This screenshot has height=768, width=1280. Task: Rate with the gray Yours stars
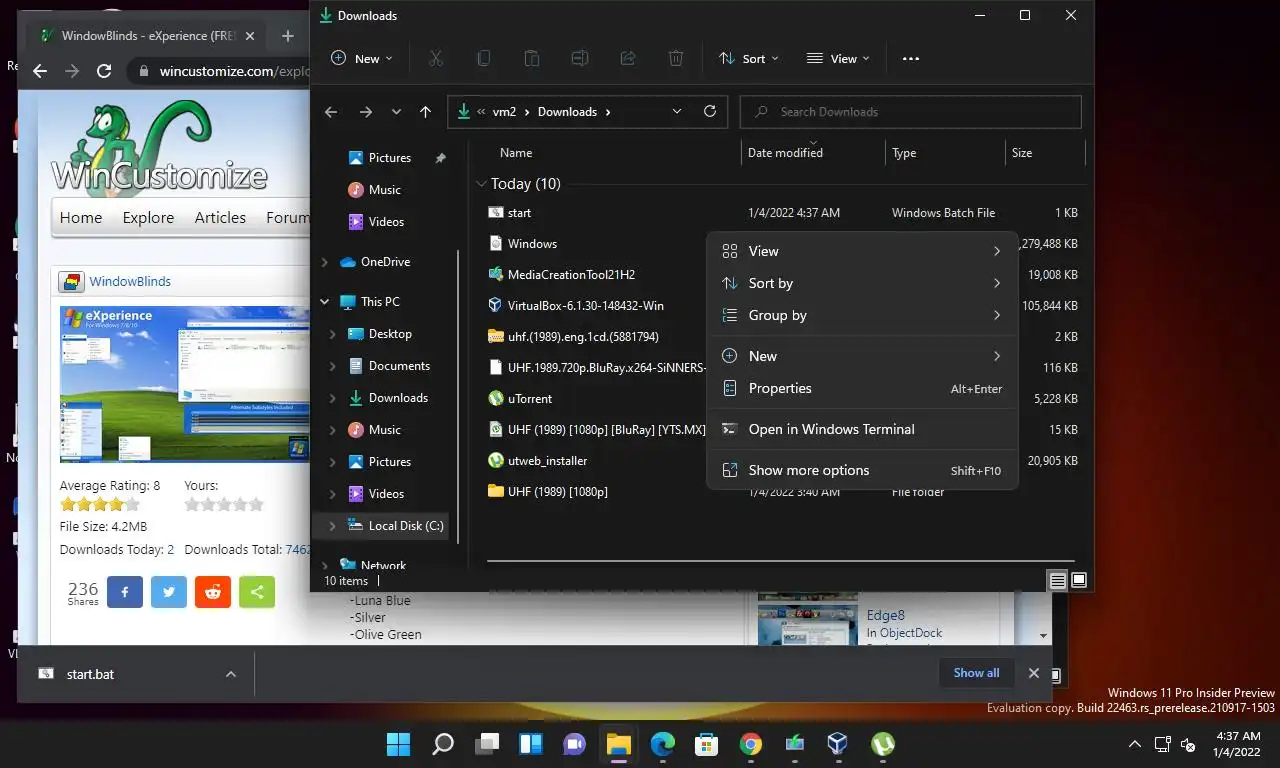point(224,505)
